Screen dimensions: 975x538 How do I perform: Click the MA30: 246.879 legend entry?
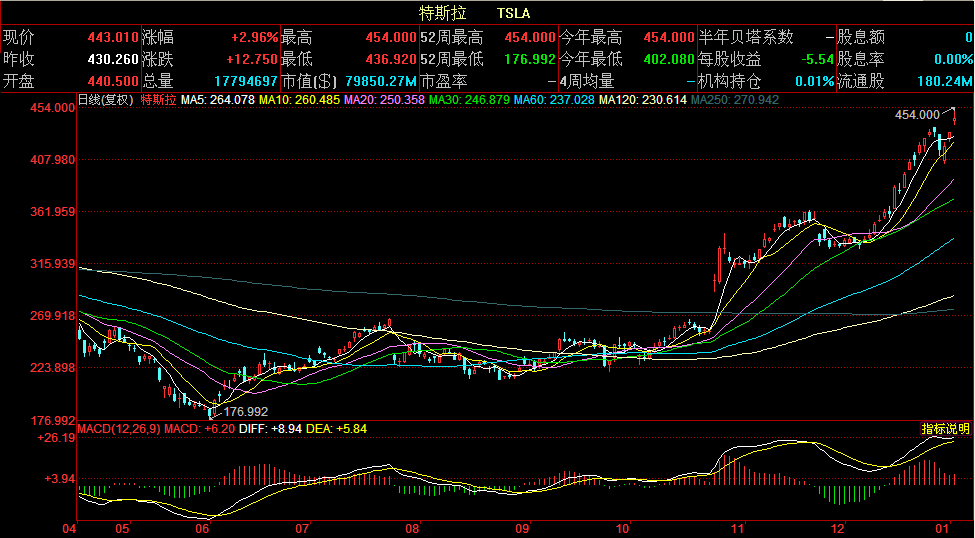469,100
